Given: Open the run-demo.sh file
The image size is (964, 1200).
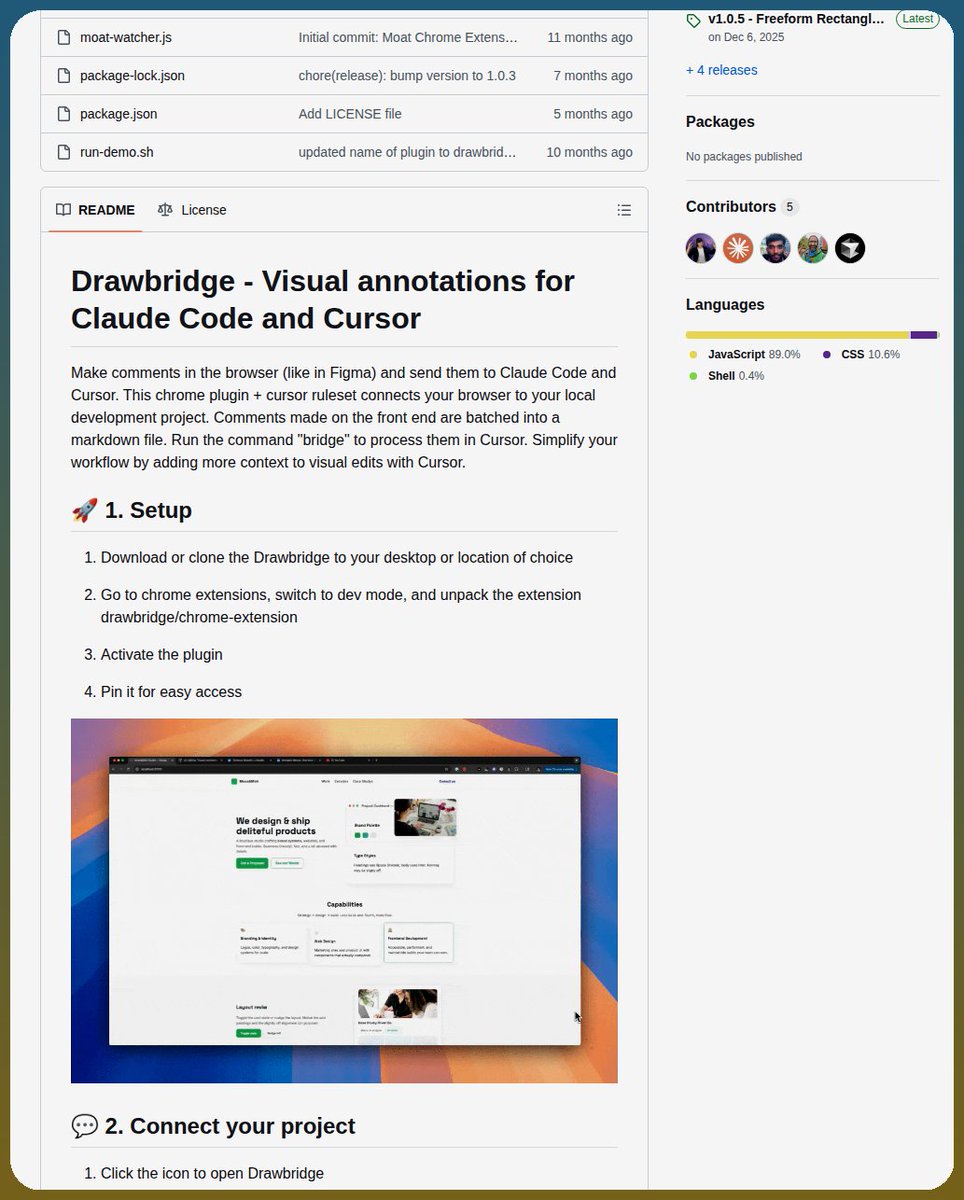Looking at the screenshot, I should [x=116, y=152].
